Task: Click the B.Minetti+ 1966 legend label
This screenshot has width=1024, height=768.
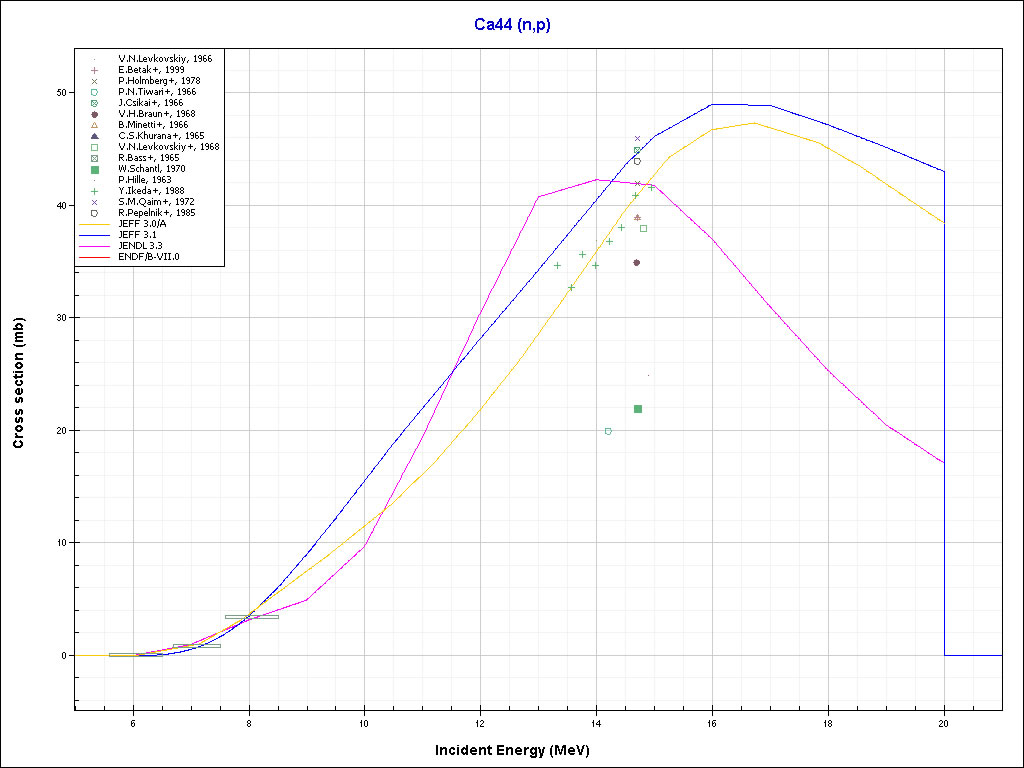Action: [153, 125]
